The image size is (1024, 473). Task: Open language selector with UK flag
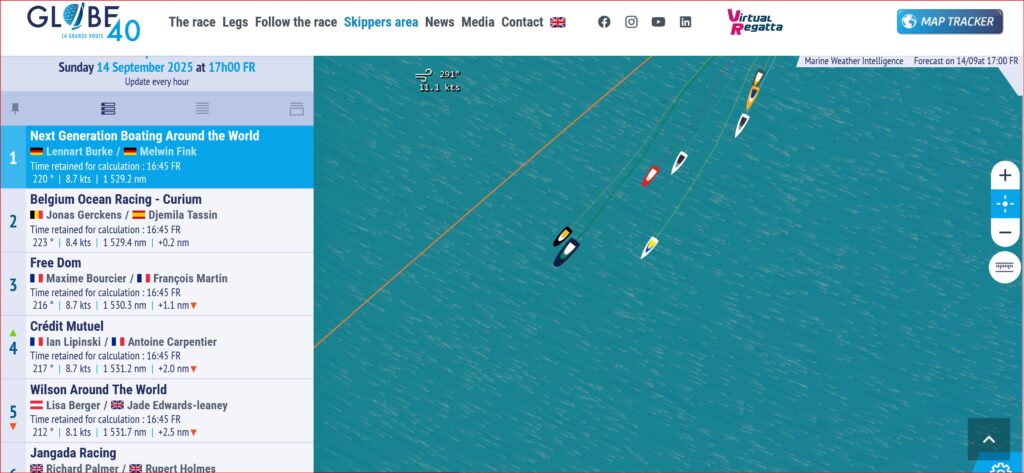click(x=558, y=22)
